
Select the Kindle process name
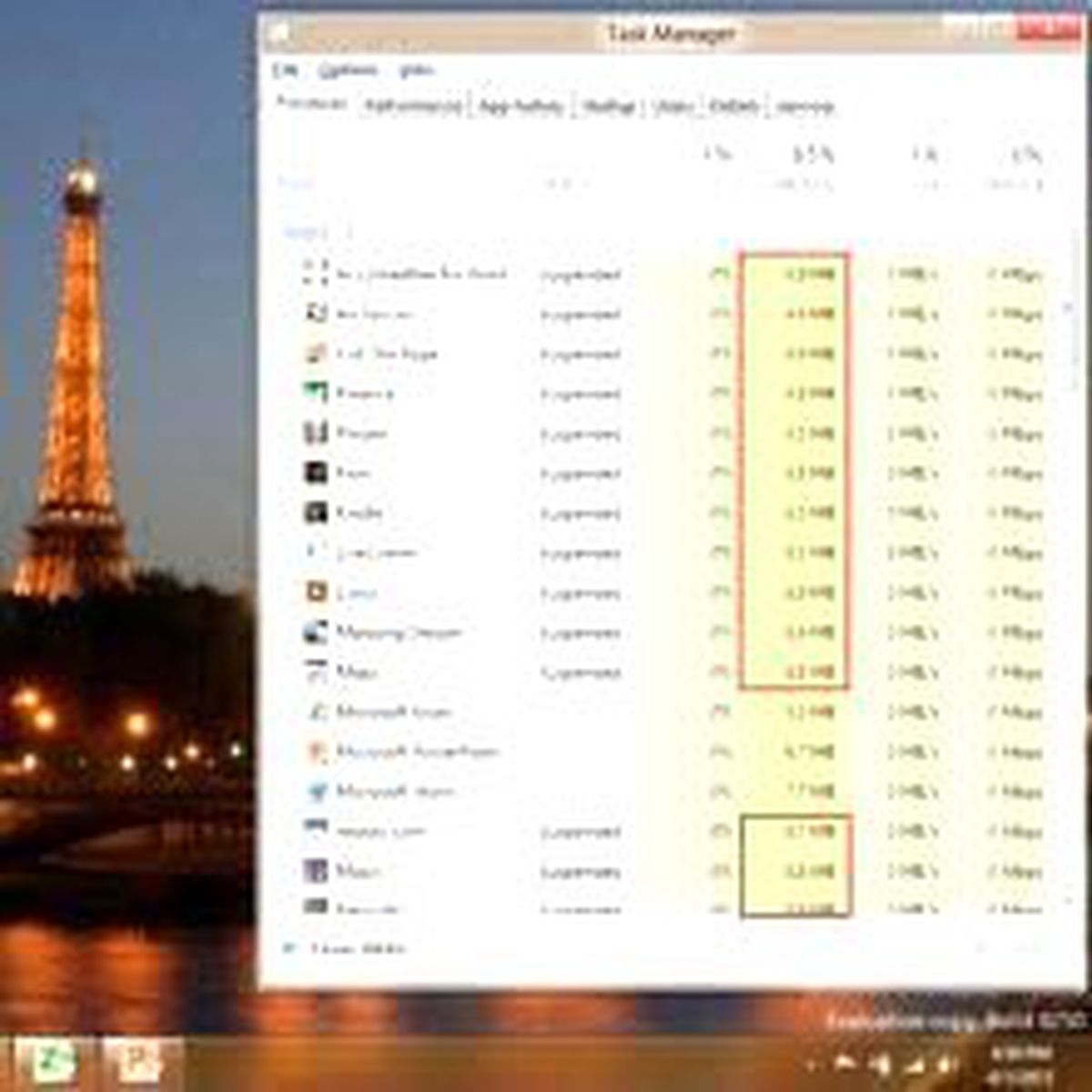pos(359,513)
